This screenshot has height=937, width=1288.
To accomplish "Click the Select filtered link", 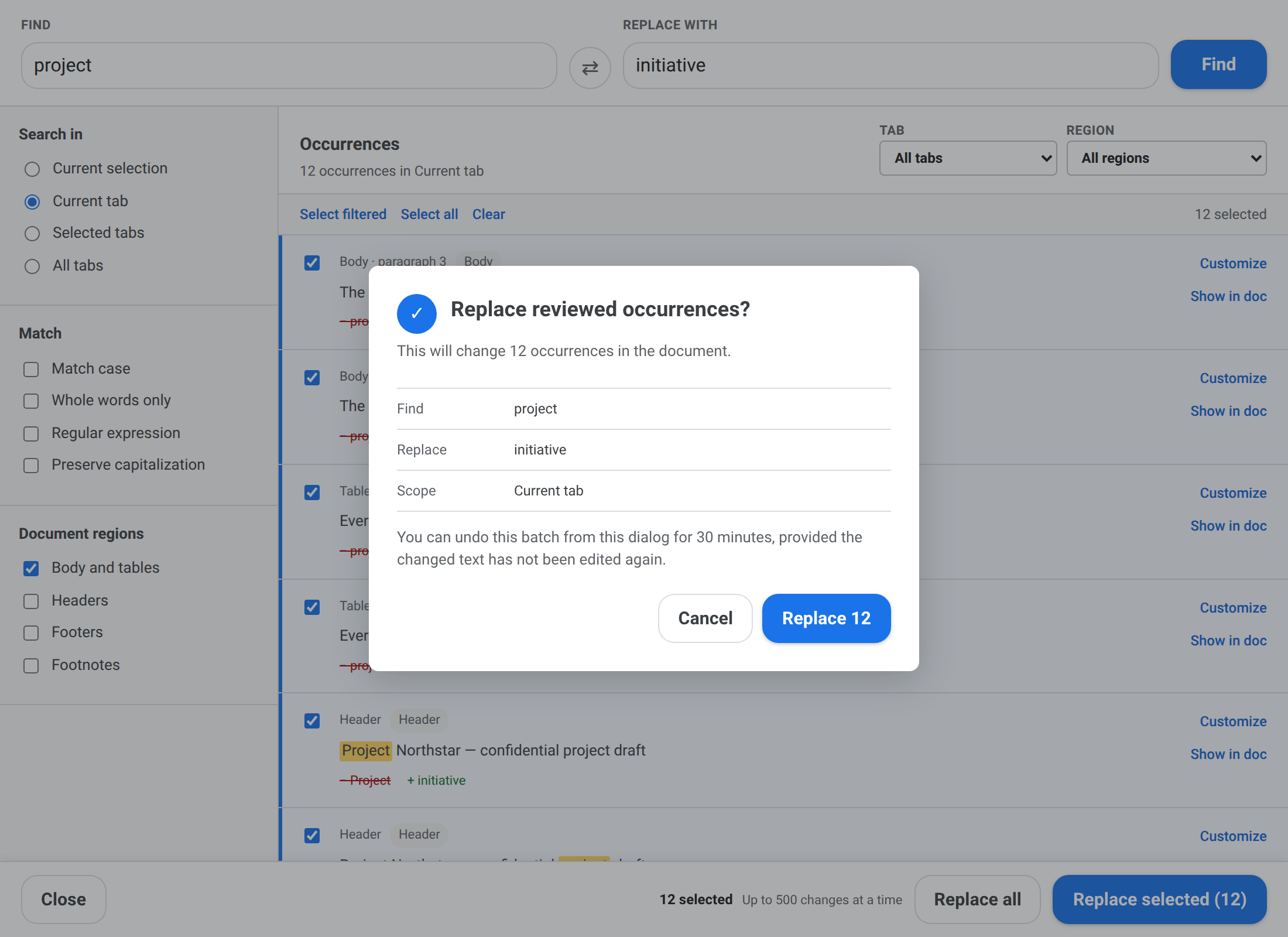I will (x=343, y=214).
